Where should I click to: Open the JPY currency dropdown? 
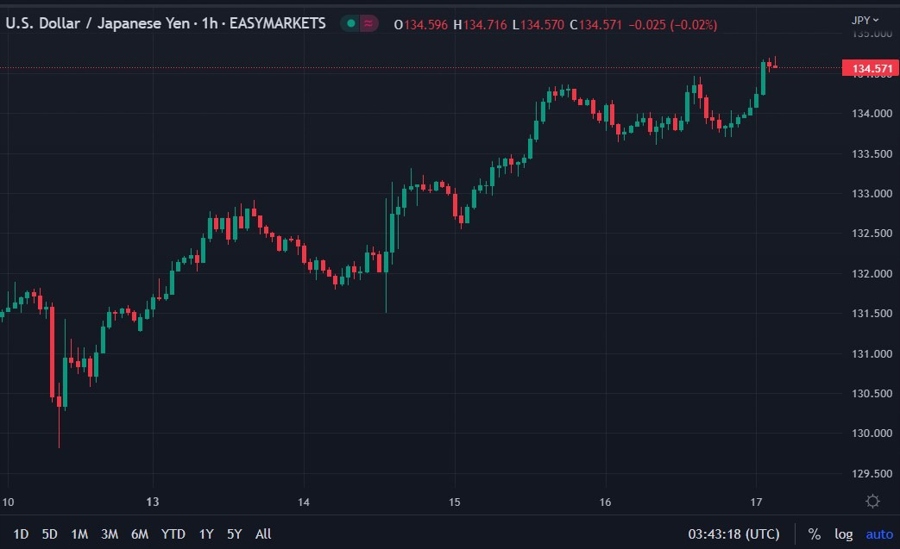(x=864, y=21)
